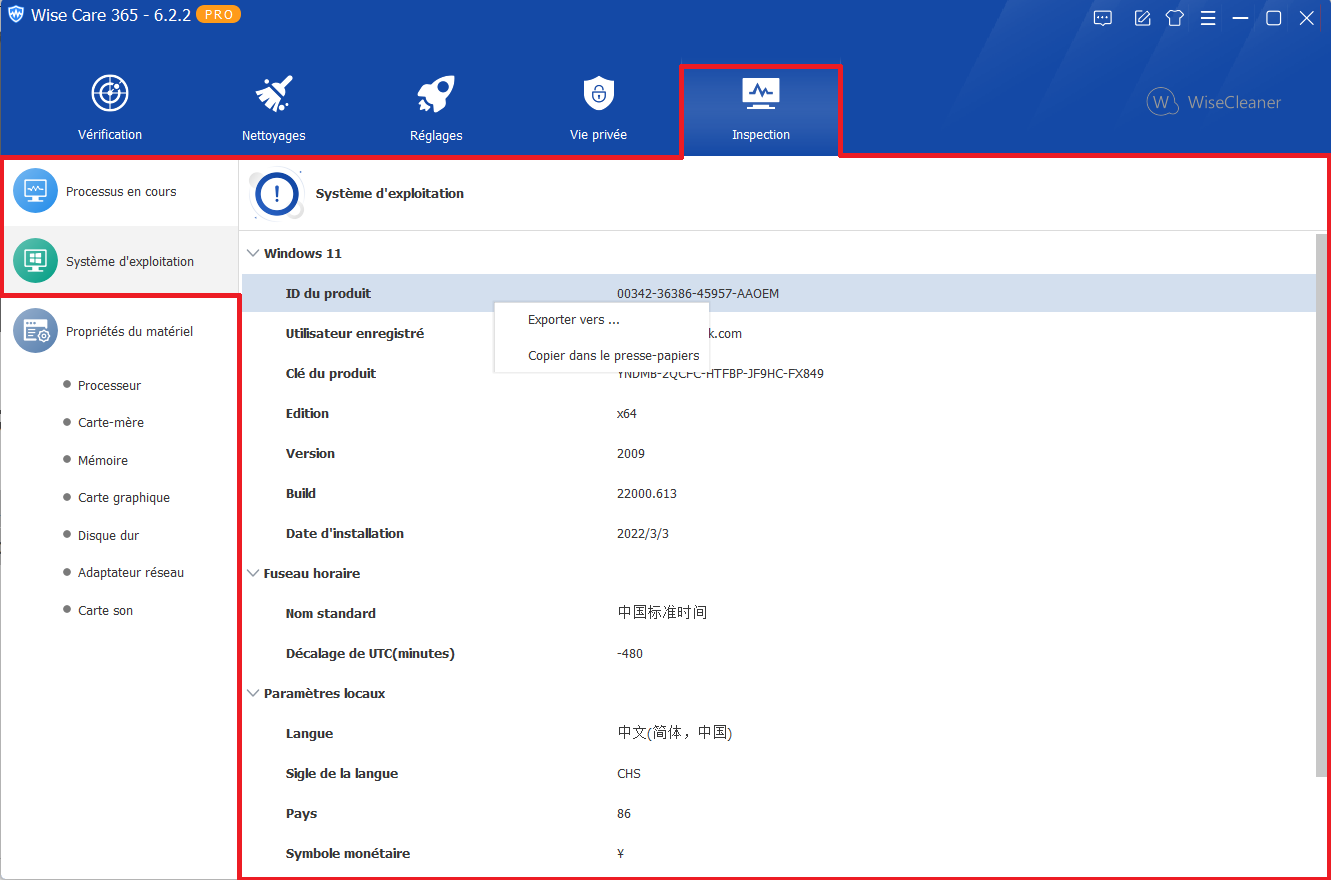Click the Système d'exploitation sidebar icon
The width and height of the screenshot is (1331, 880).
pos(35,261)
